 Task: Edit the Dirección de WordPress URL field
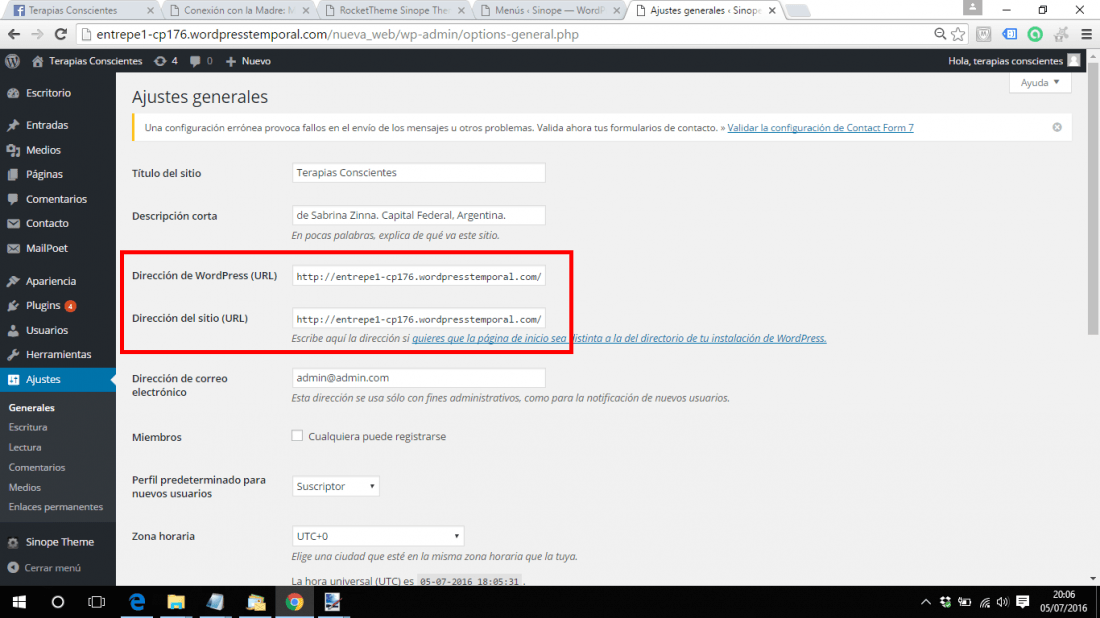point(418,276)
